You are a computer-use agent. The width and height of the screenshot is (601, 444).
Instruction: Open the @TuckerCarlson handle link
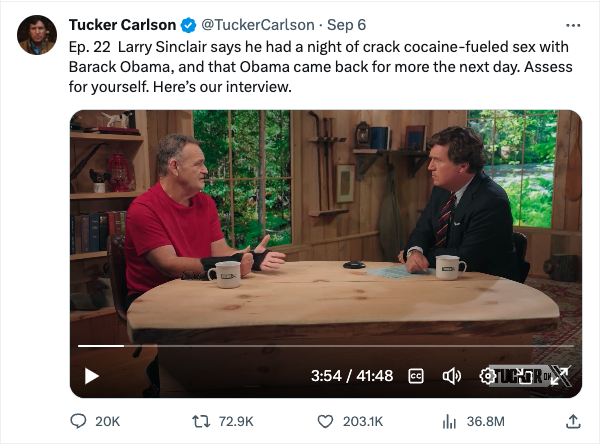coord(258,25)
